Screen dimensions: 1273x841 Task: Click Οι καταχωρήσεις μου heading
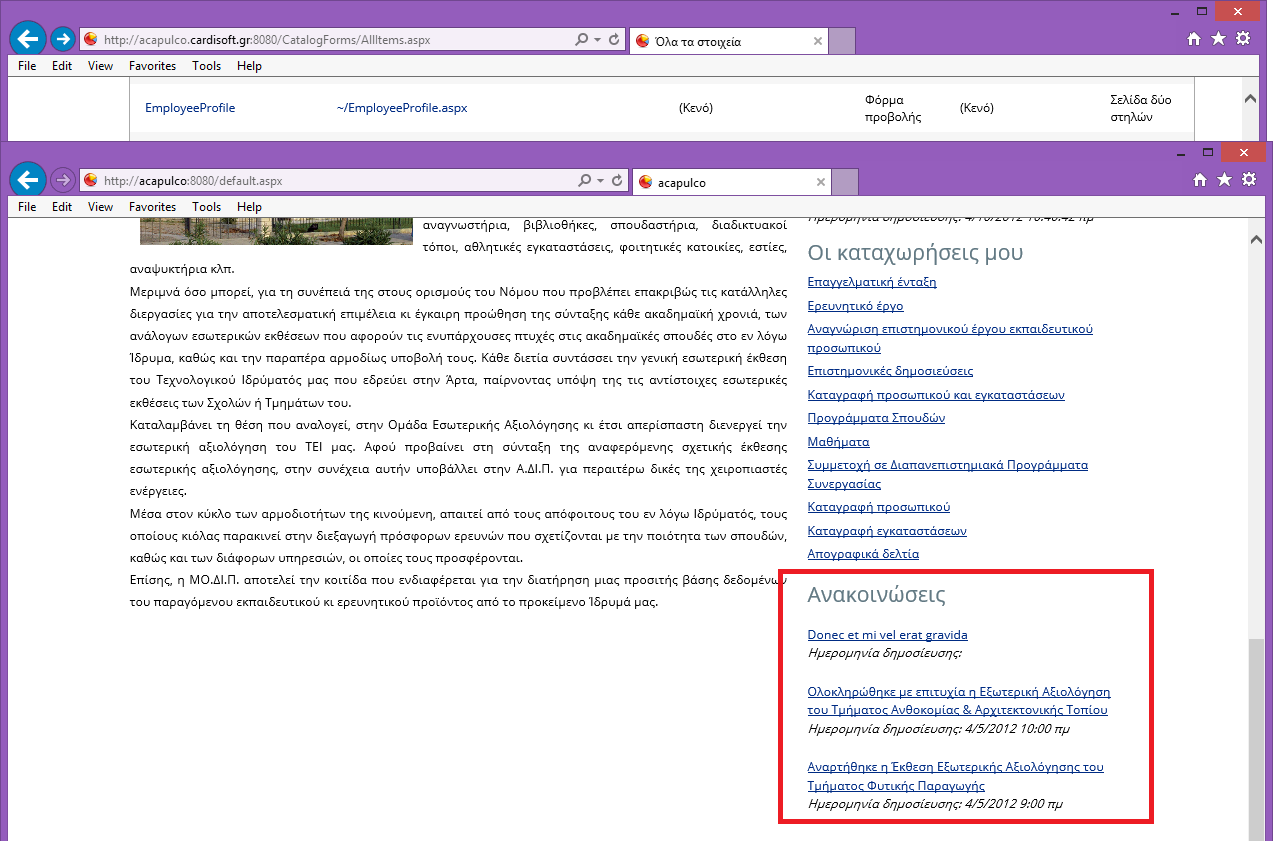coord(915,252)
